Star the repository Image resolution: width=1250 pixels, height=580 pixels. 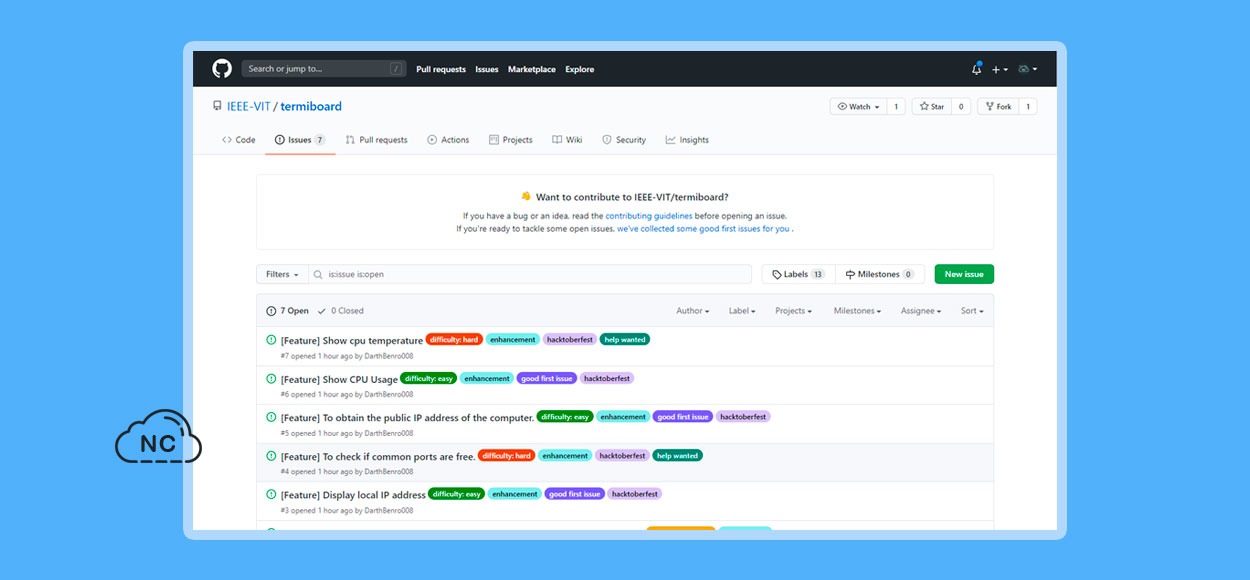pyautogui.click(x=931, y=106)
